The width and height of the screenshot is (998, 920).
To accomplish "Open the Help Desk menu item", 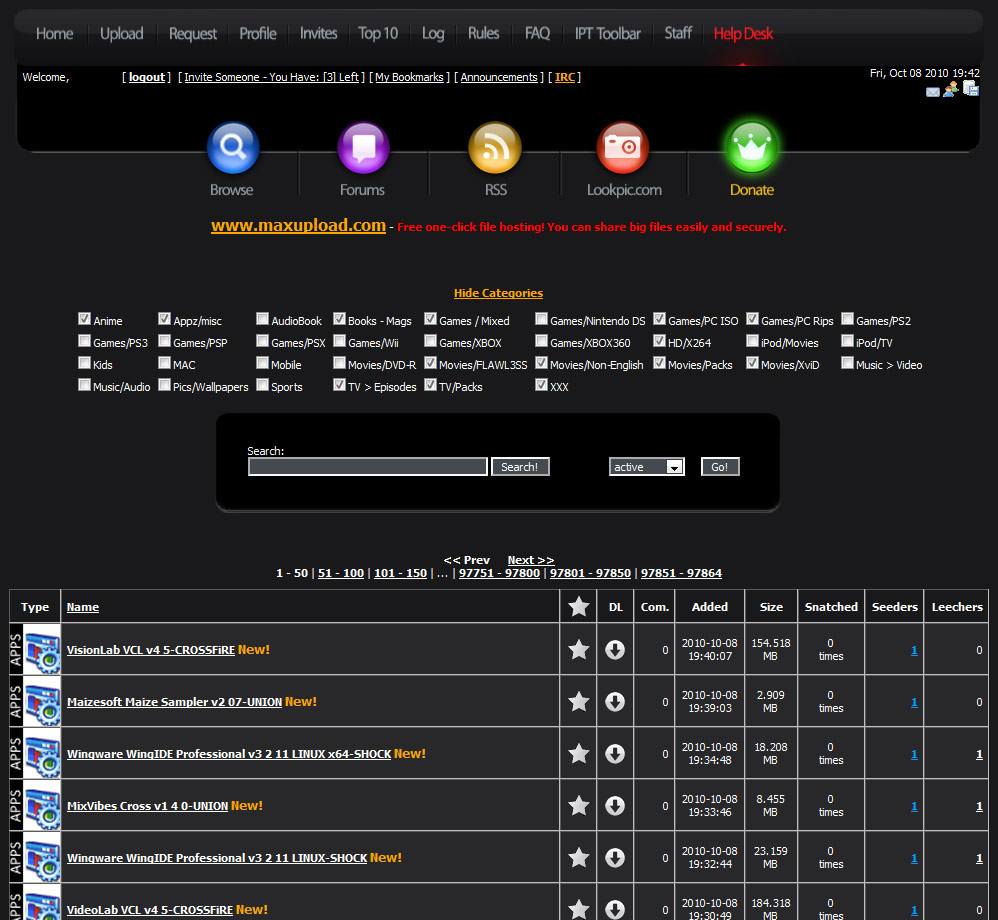I will [x=743, y=33].
